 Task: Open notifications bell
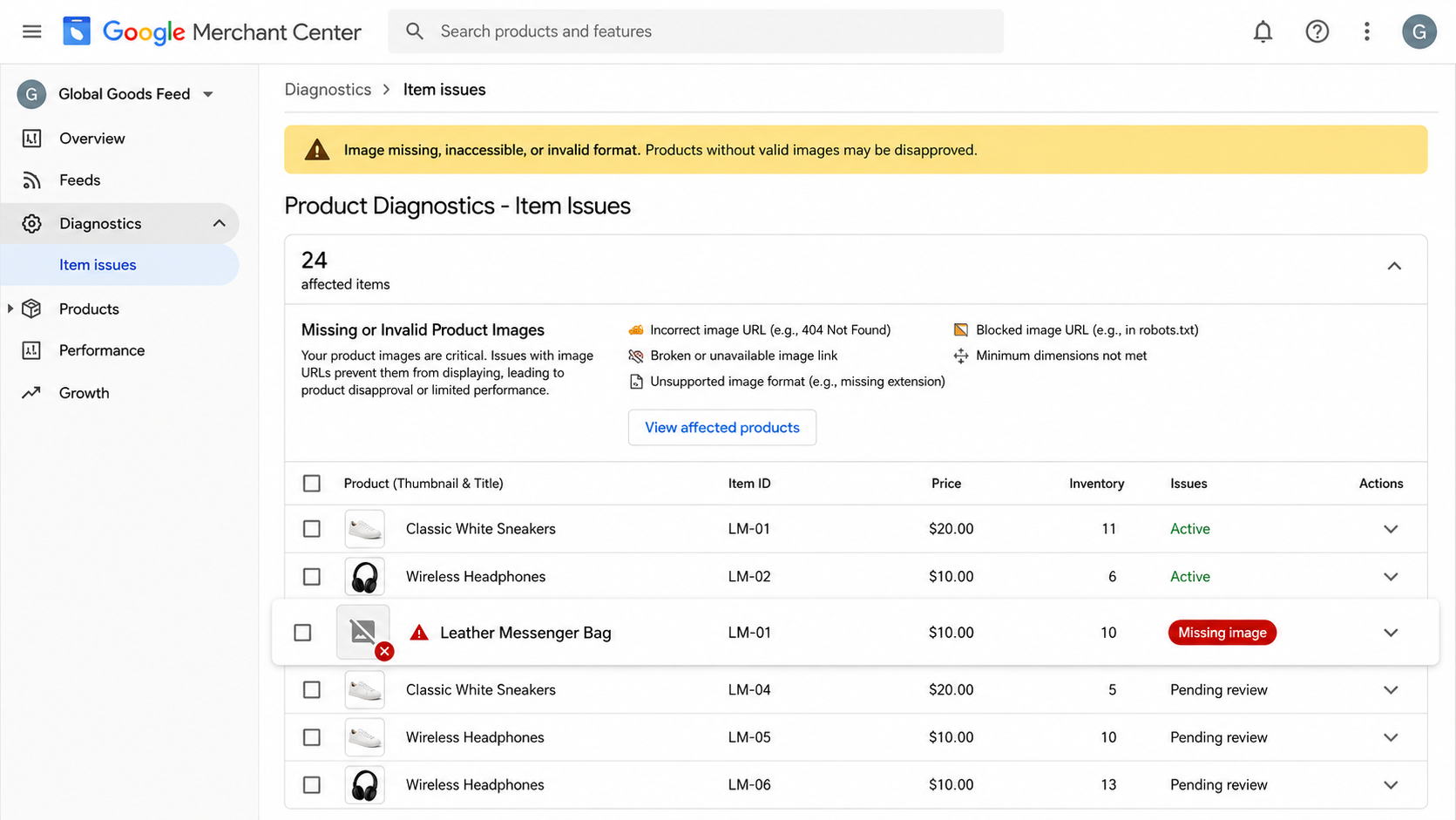coord(1263,31)
